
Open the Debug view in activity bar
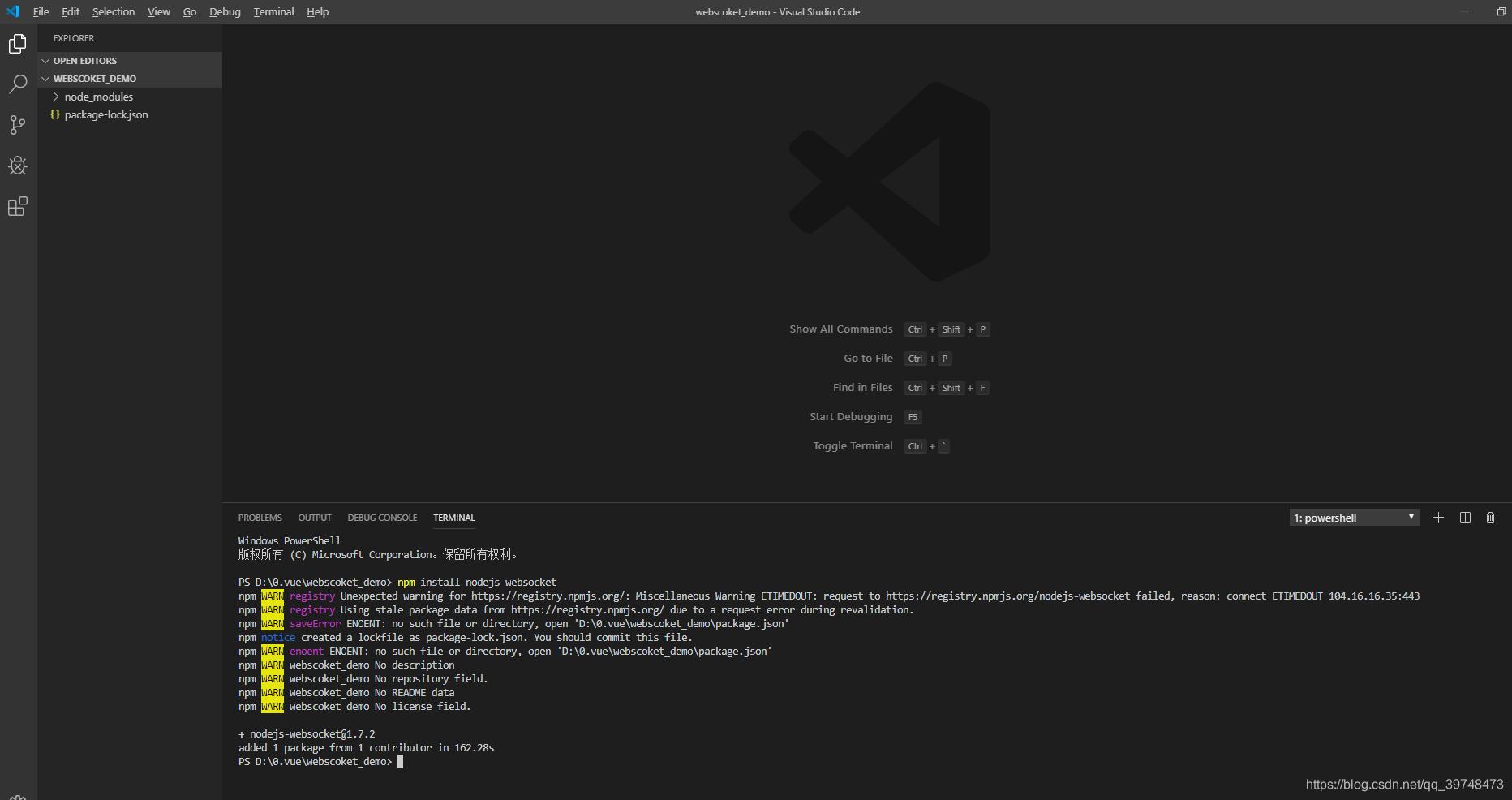click(x=18, y=166)
